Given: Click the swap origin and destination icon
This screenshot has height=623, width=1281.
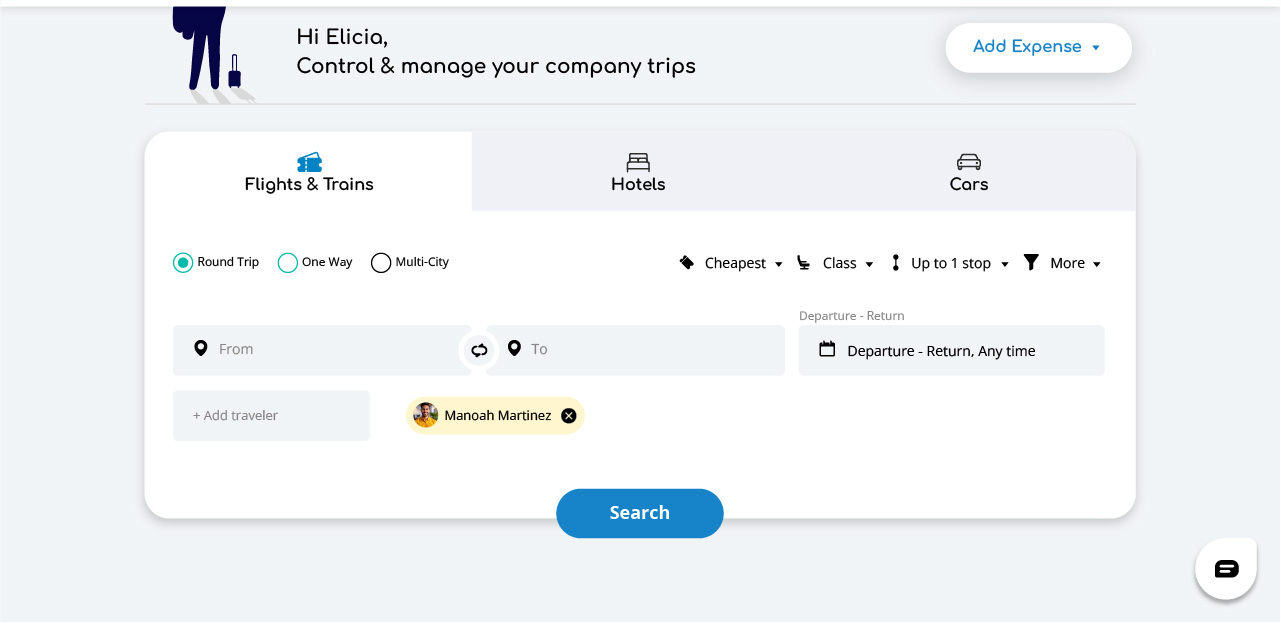Looking at the screenshot, I should [479, 350].
